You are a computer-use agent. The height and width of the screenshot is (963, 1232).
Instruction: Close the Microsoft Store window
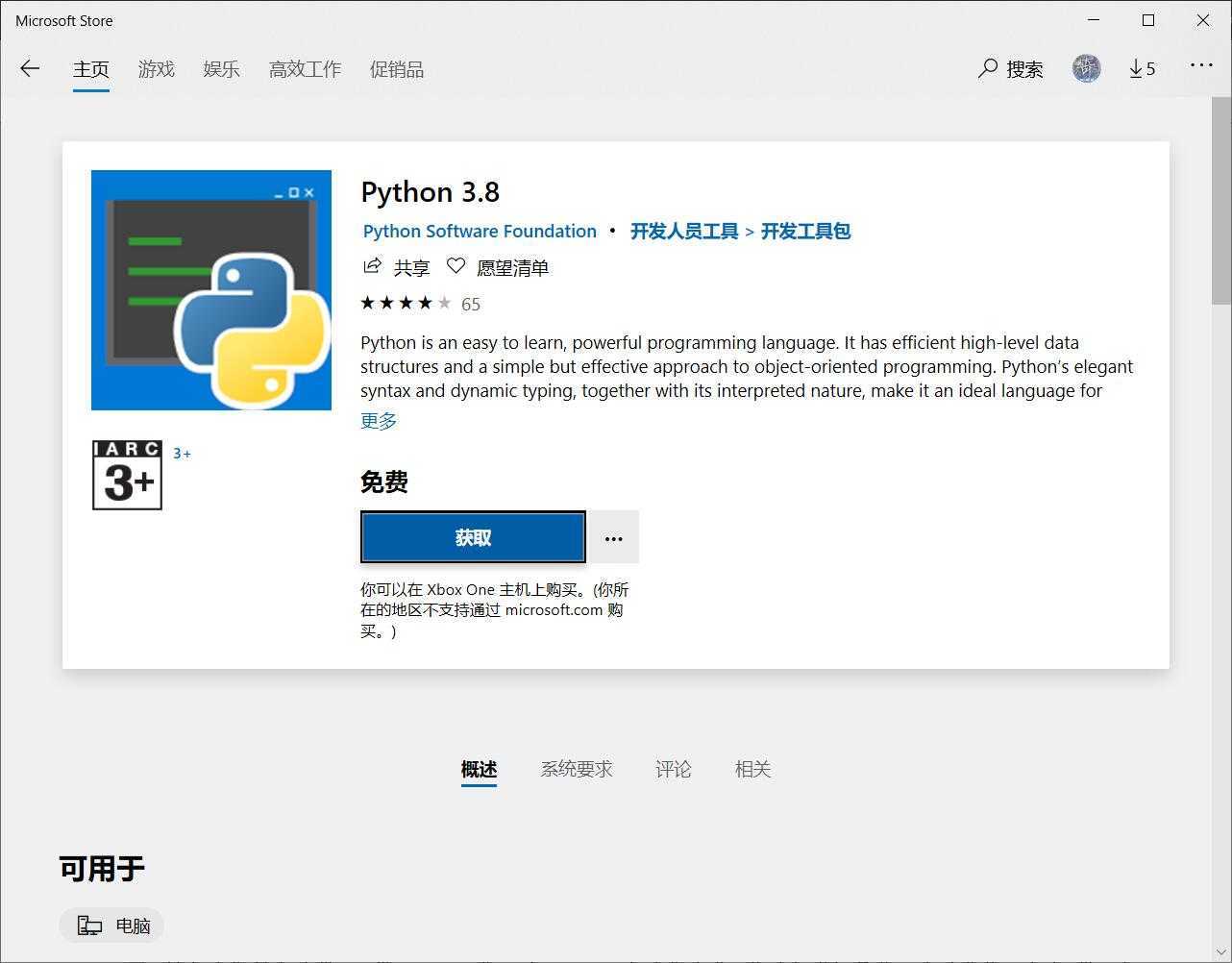1203,20
